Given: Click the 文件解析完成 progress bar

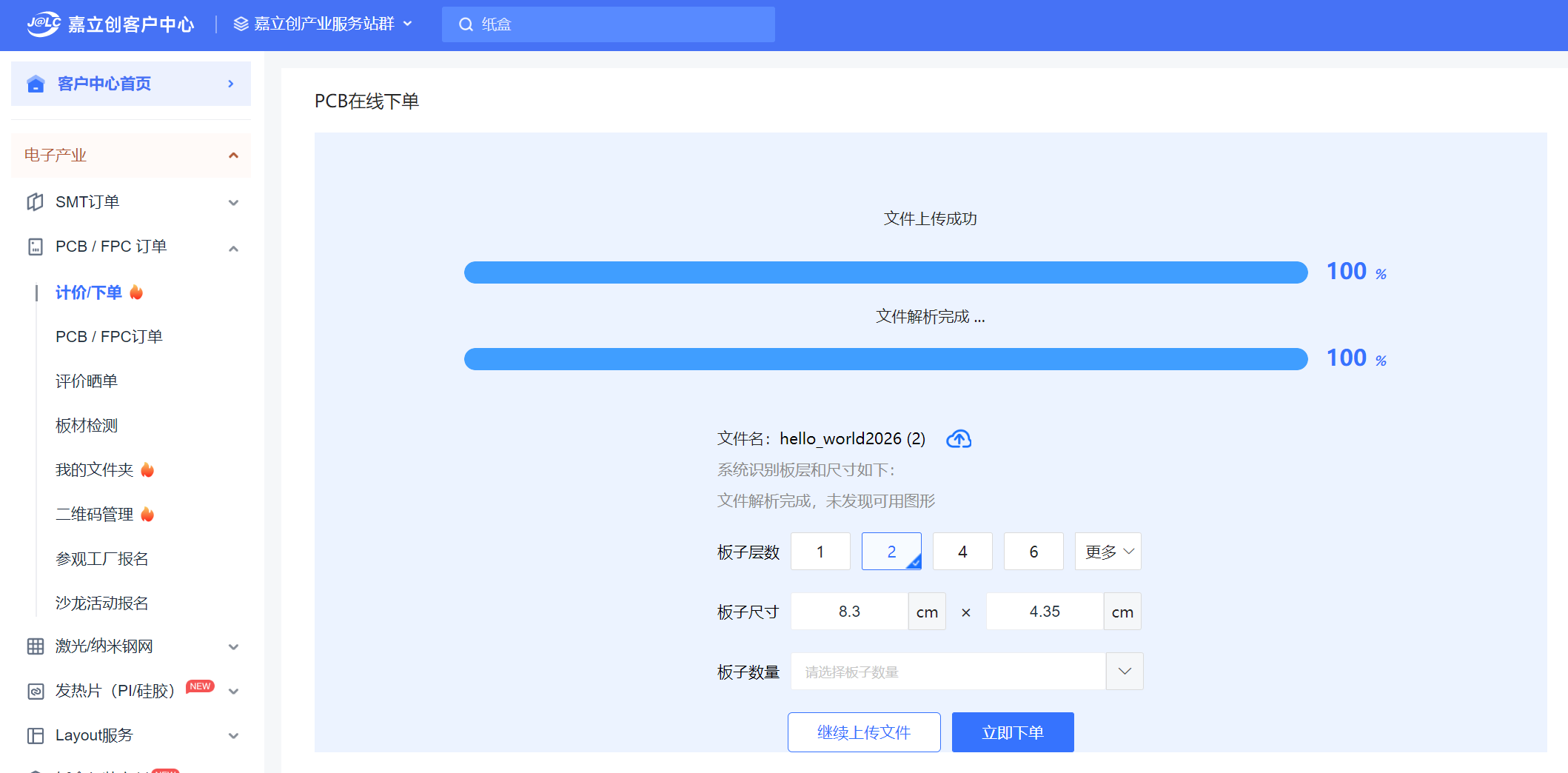Looking at the screenshot, I should tap(886, 359).
